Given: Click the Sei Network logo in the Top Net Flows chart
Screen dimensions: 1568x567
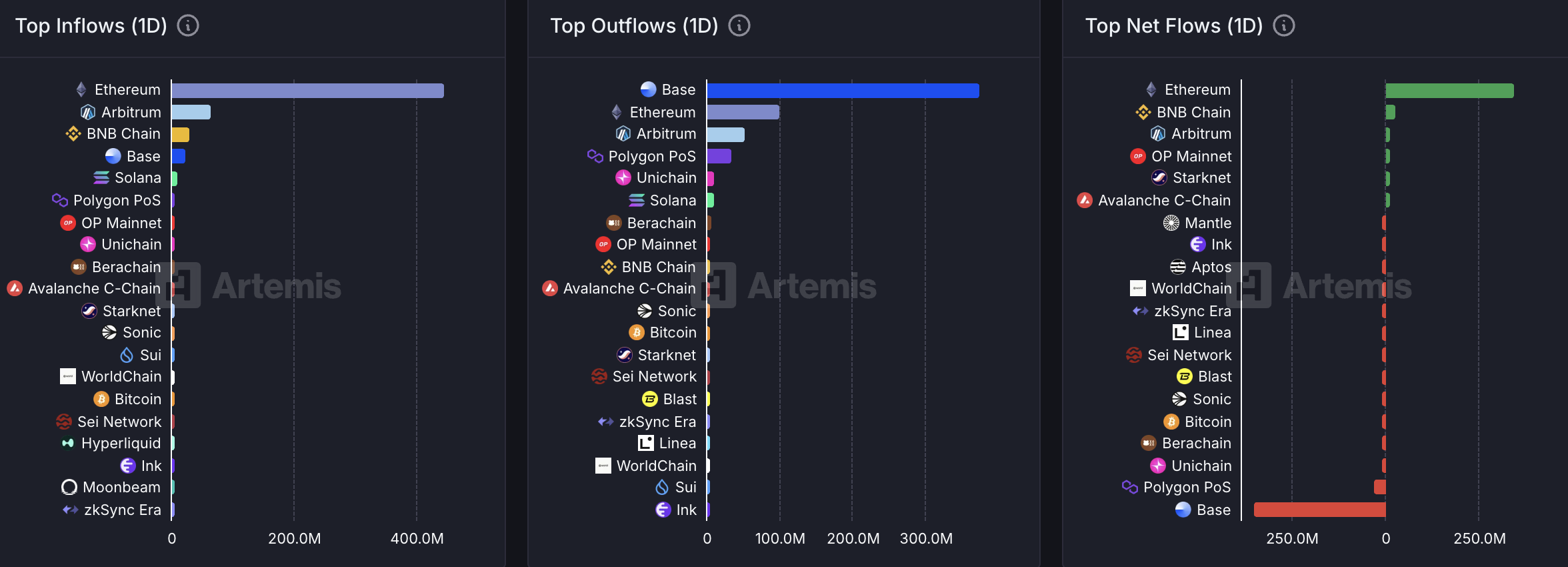Looking at the screenshot, I should point(1134,355).
